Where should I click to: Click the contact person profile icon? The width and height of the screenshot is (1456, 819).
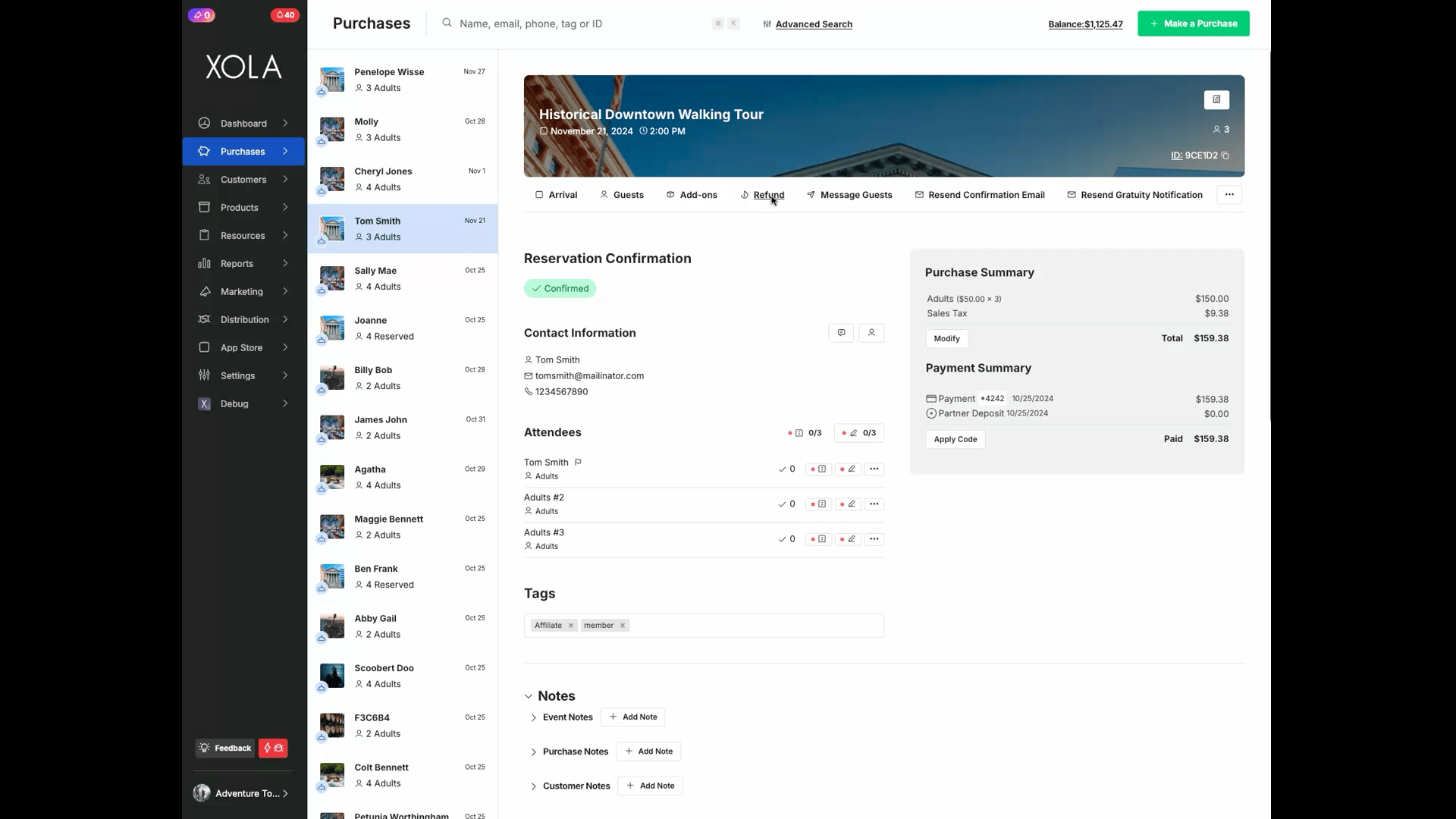871,333
